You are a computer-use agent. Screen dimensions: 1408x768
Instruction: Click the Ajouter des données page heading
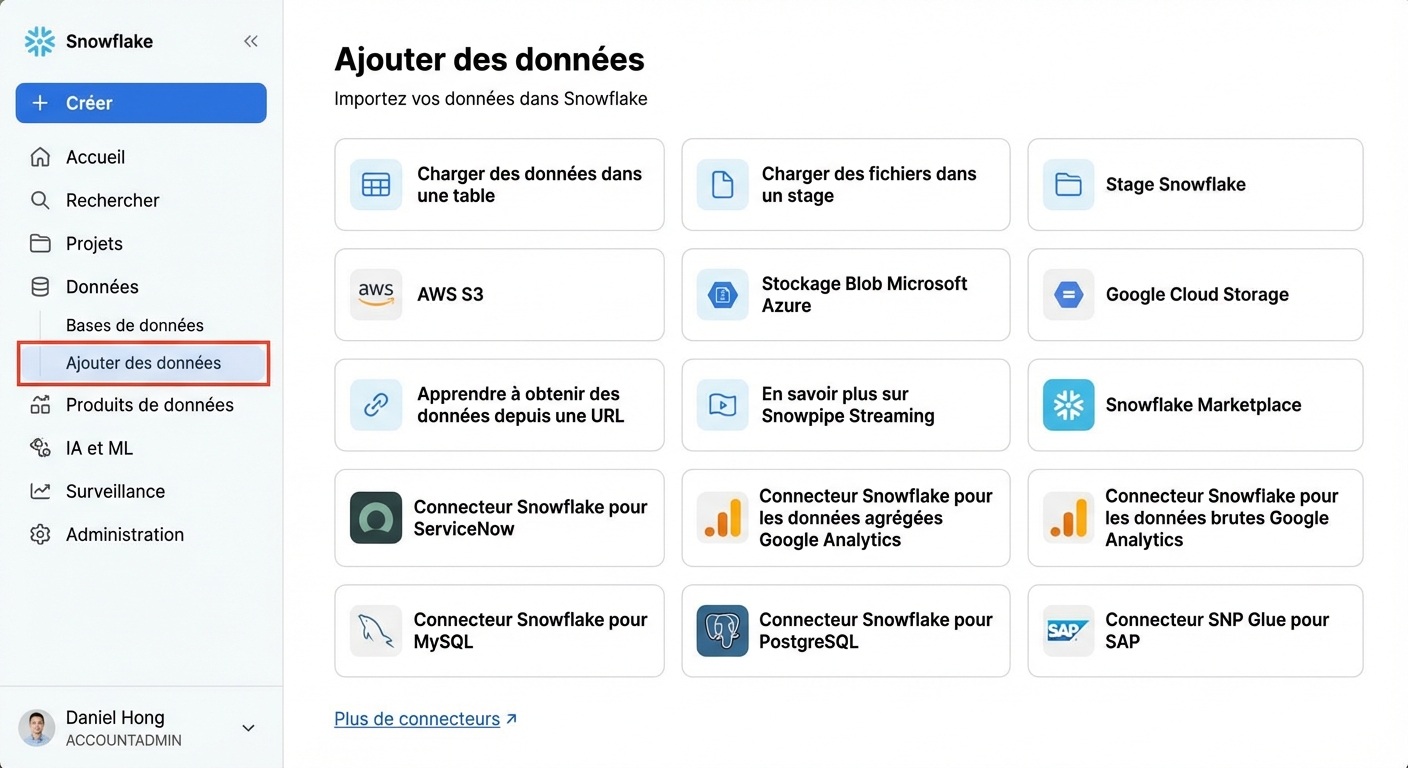click(489, 59)
